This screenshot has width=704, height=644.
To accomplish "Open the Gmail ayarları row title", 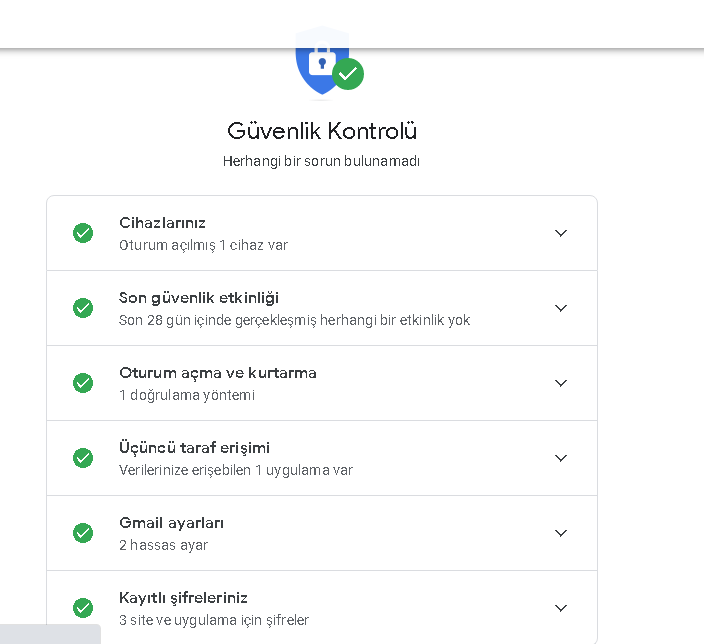I will click(x=171, y=523).
